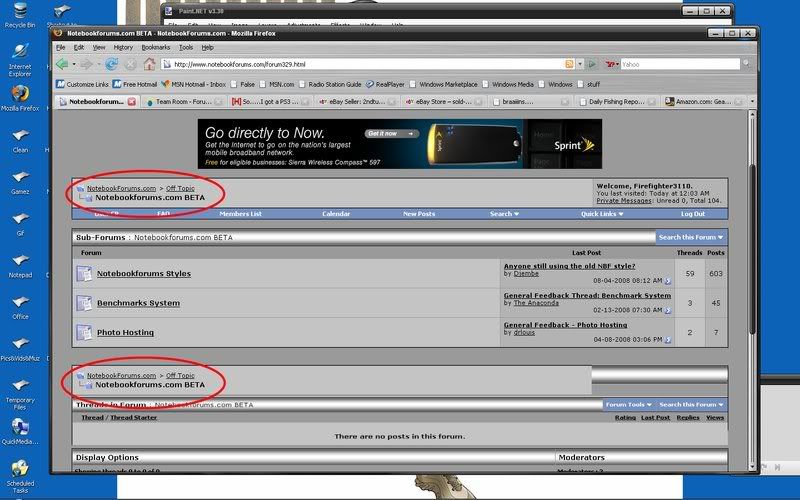Open the list-all-tabs dropdown arrow
The height and width of the screenshot is (500, 800).
(x=752, y=102)
